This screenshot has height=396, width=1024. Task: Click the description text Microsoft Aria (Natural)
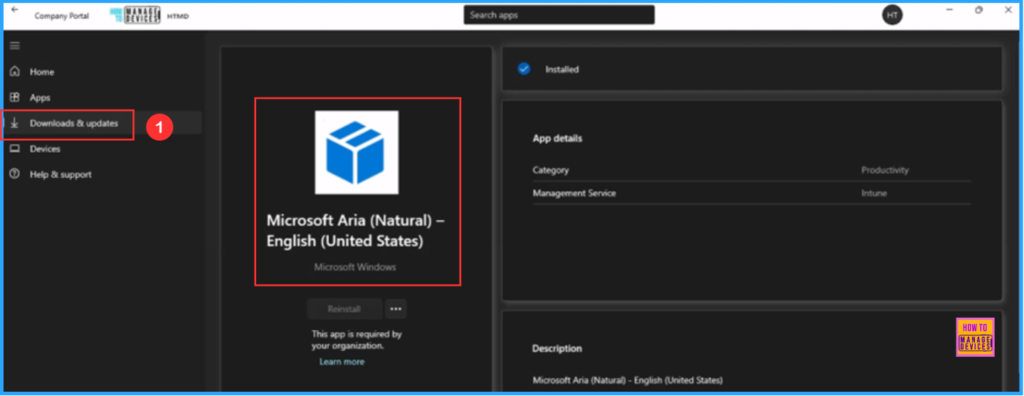(628, 380)
